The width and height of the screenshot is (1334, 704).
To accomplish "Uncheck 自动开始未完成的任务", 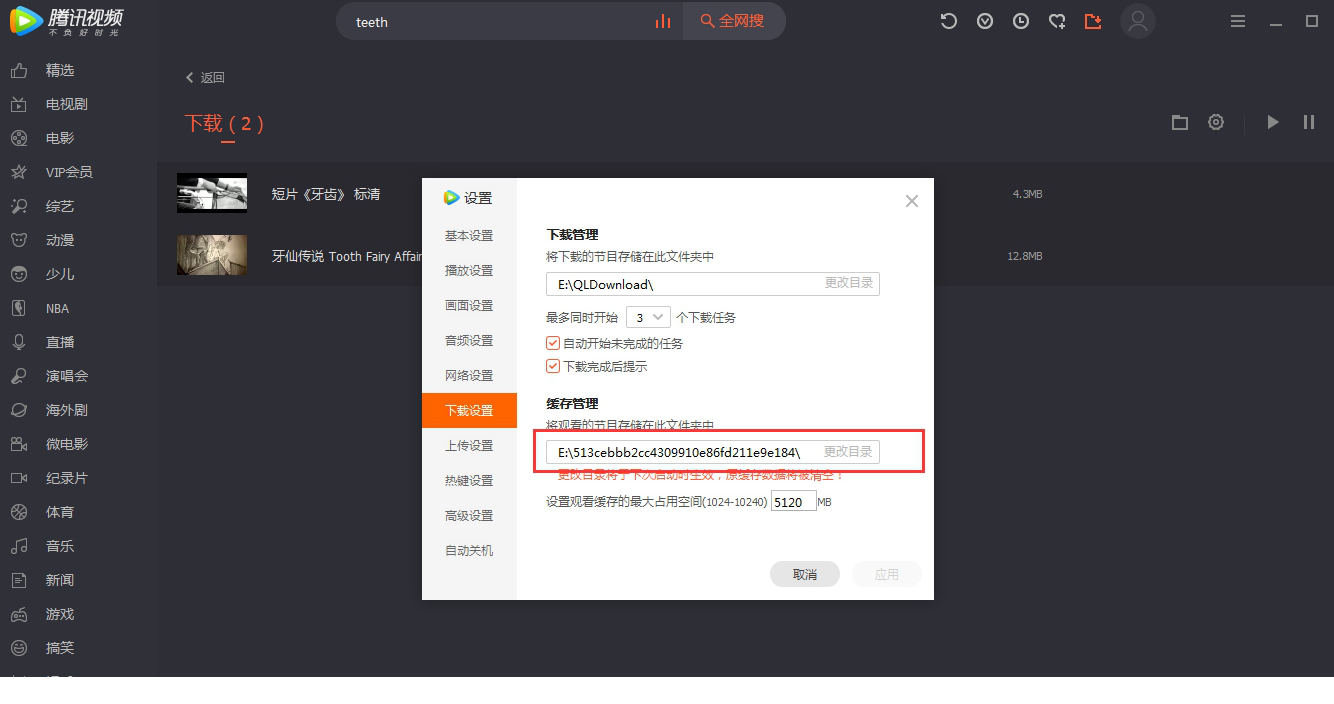I will point(553,343).
